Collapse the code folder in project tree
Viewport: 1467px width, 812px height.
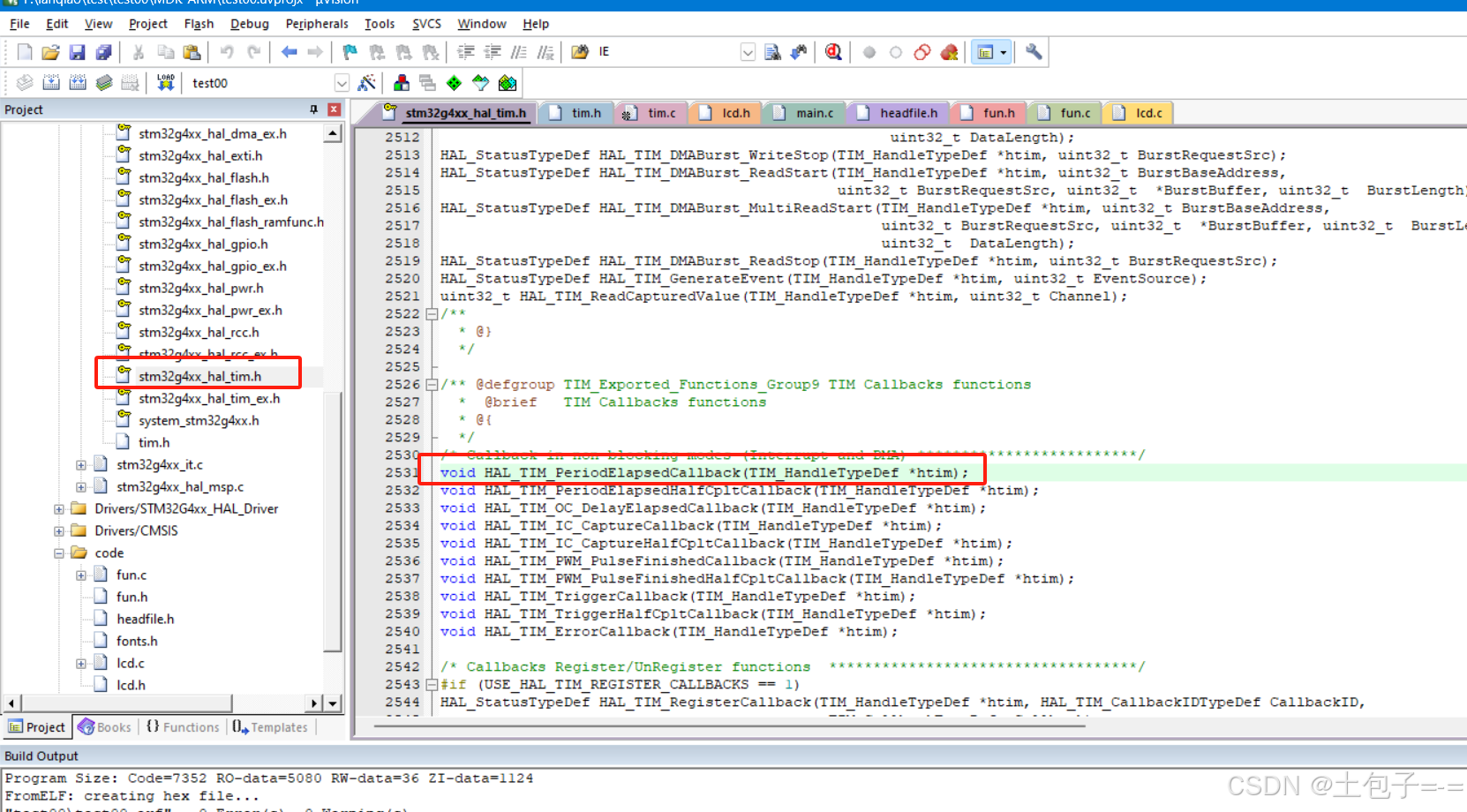tap(59, 553)
